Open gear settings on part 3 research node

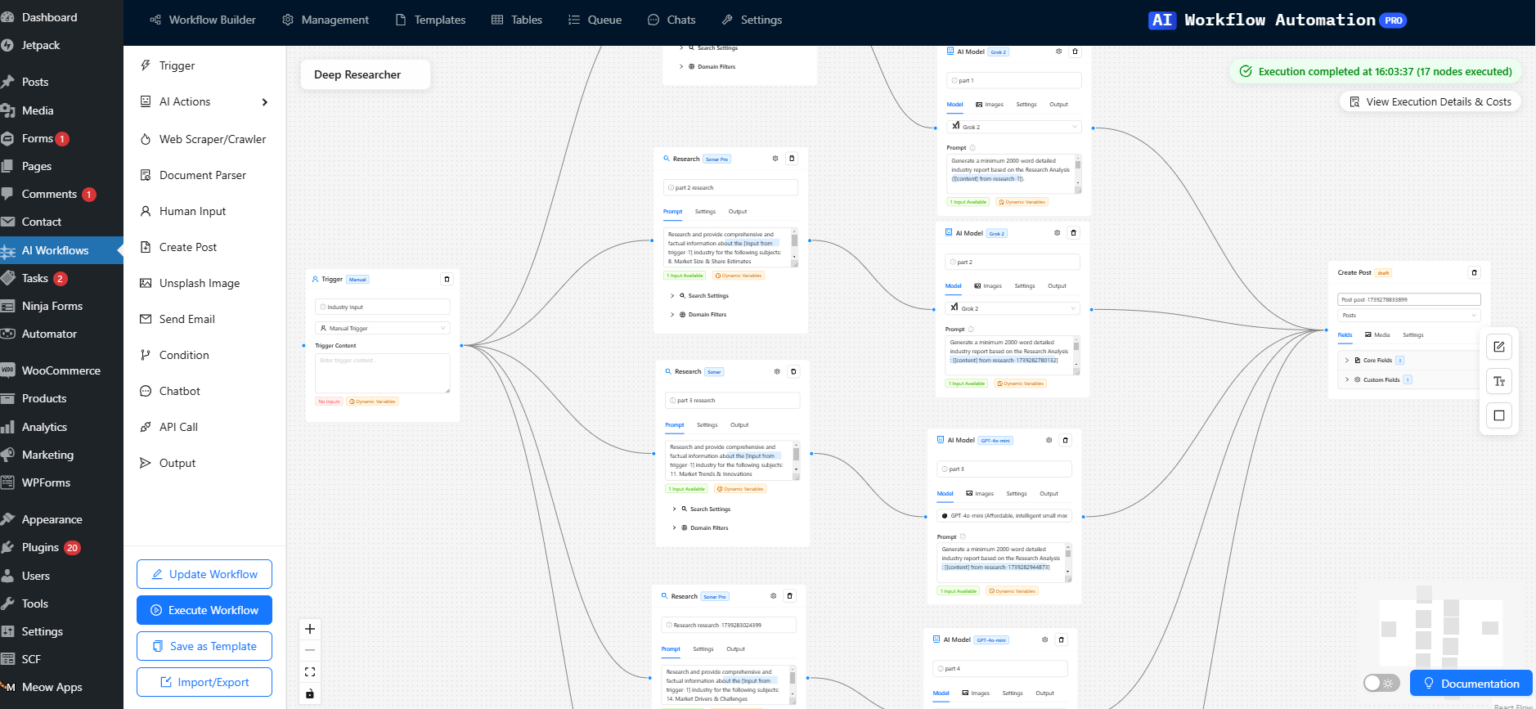776,371
